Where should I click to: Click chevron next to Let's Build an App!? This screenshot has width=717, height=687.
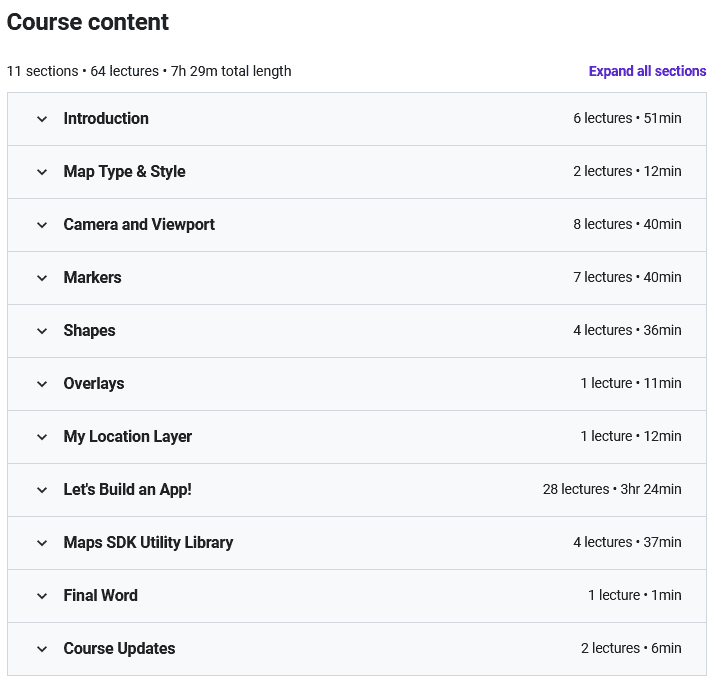(42, 490)
